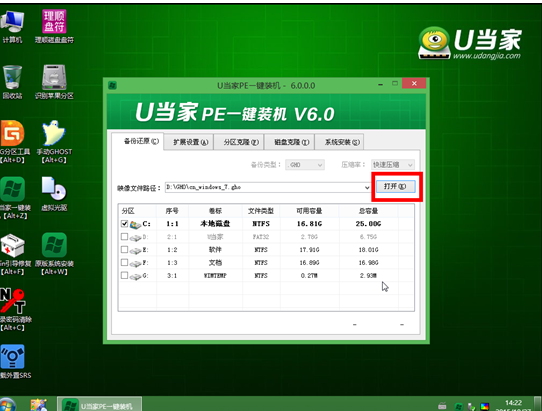
Task: Select the 文档 volume label cell
Action: [x=215, y=263]
